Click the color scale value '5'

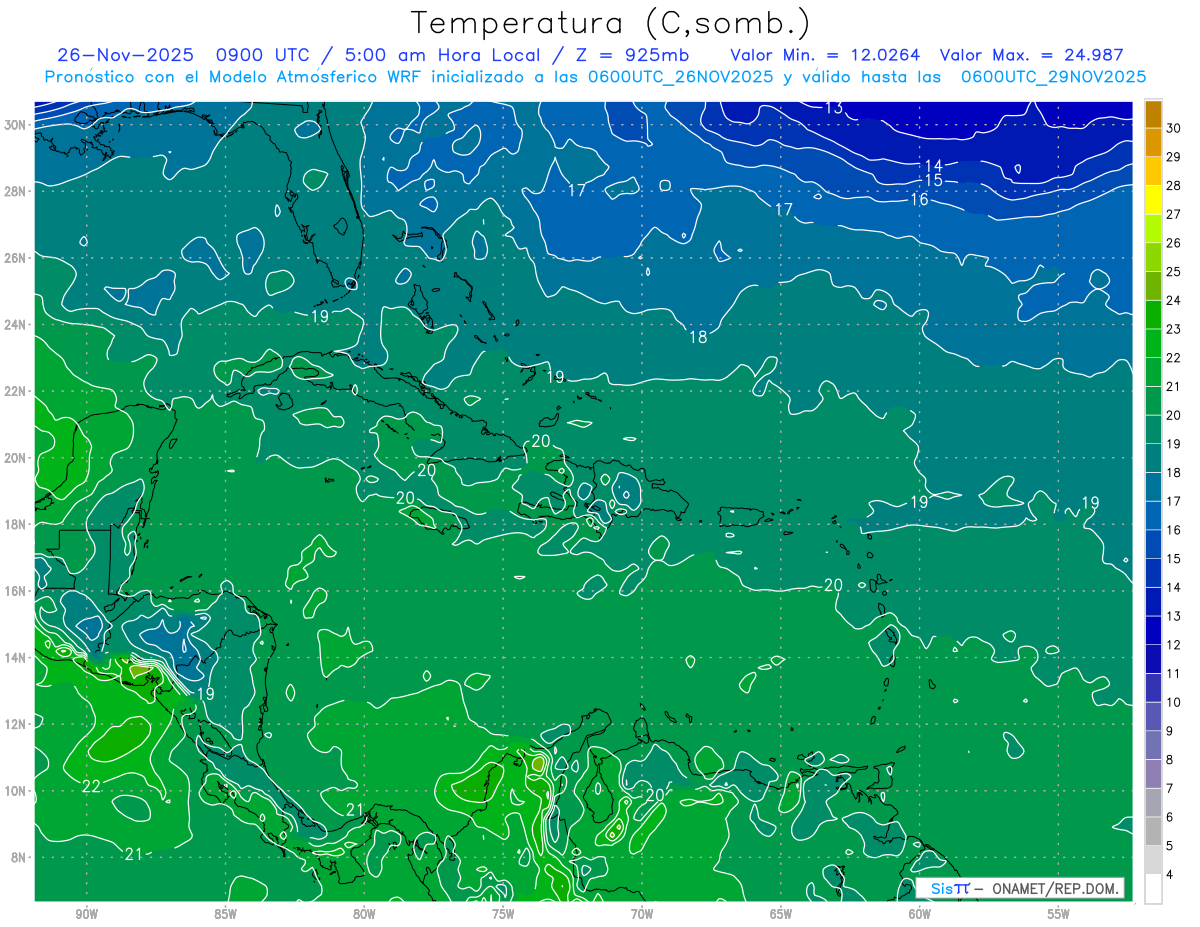point(1171,846)
